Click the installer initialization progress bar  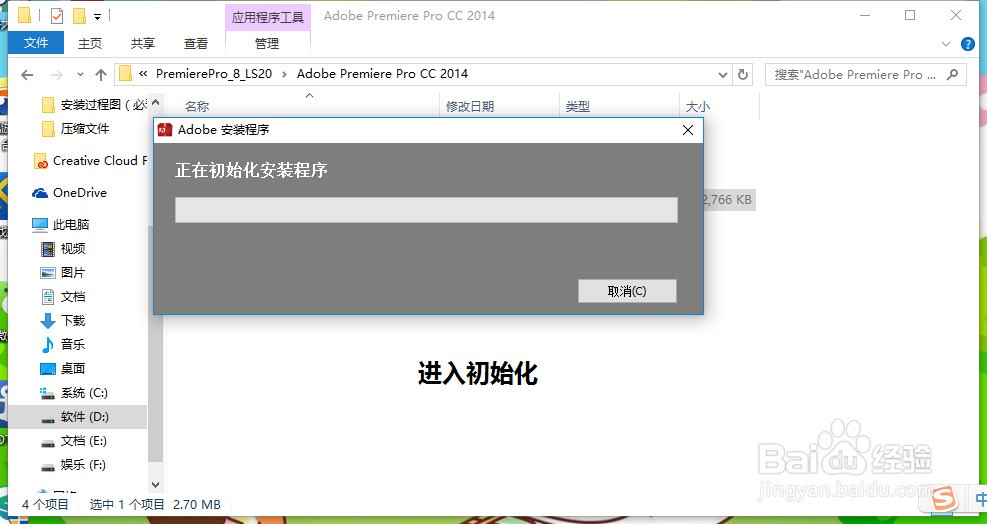426,210
